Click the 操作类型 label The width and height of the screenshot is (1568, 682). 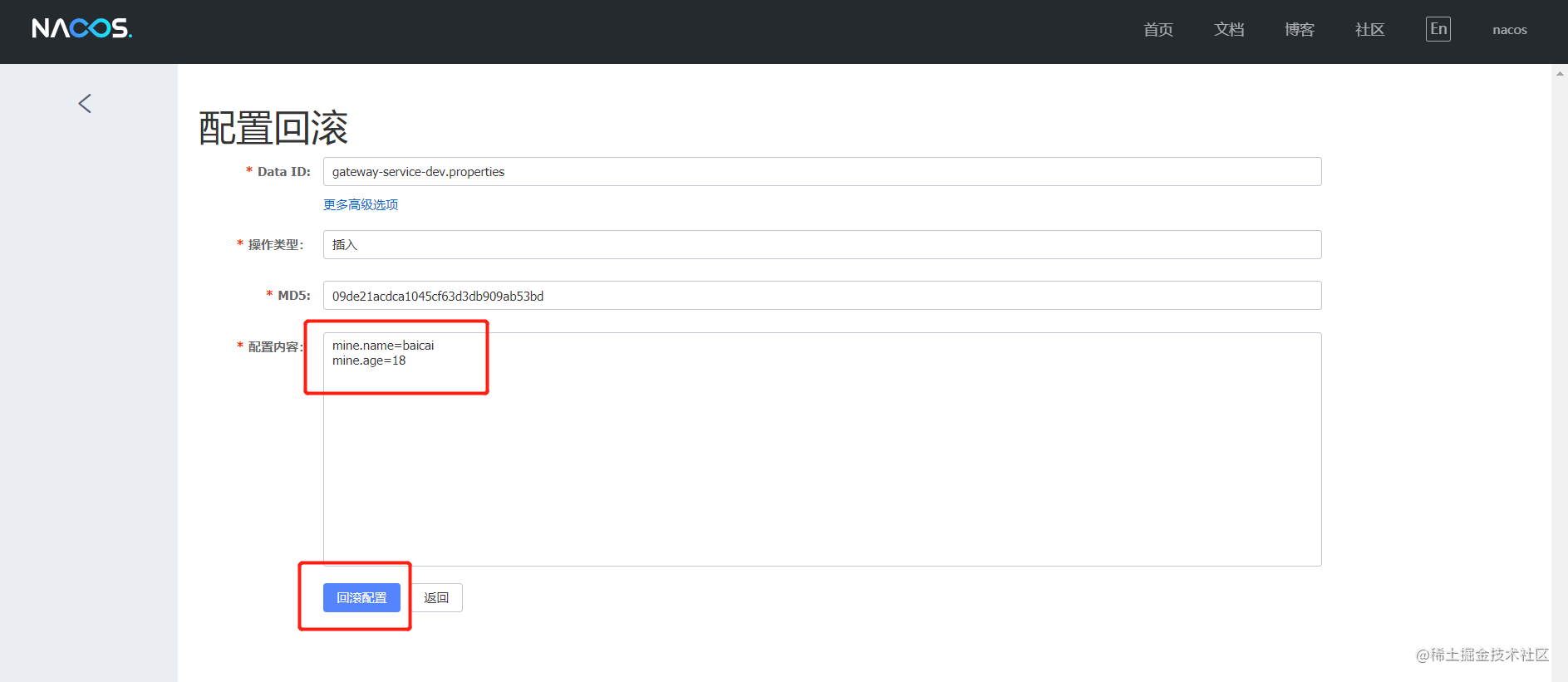click(x=276, y=245)
